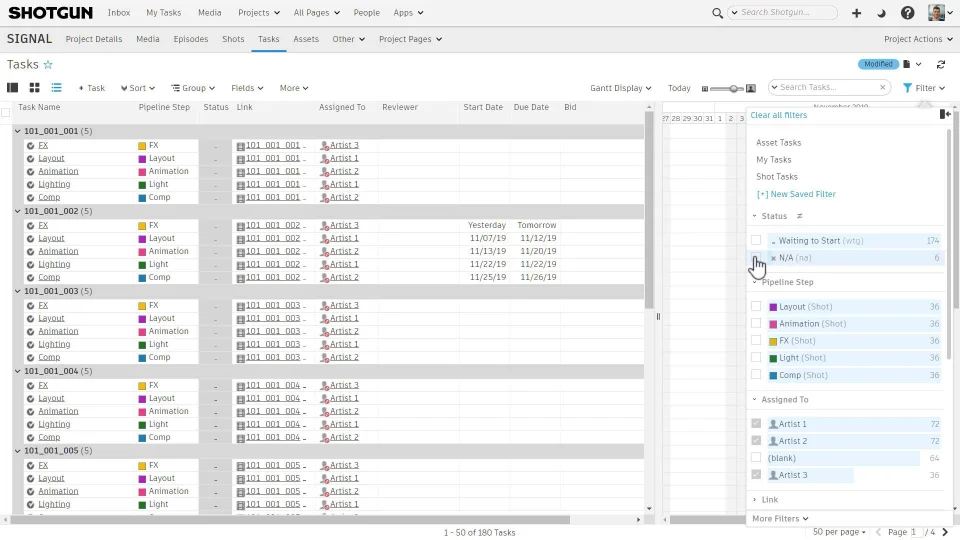Click the Gantt zoom-out small icon
The image size is (960, 540).
pos(705,89)
